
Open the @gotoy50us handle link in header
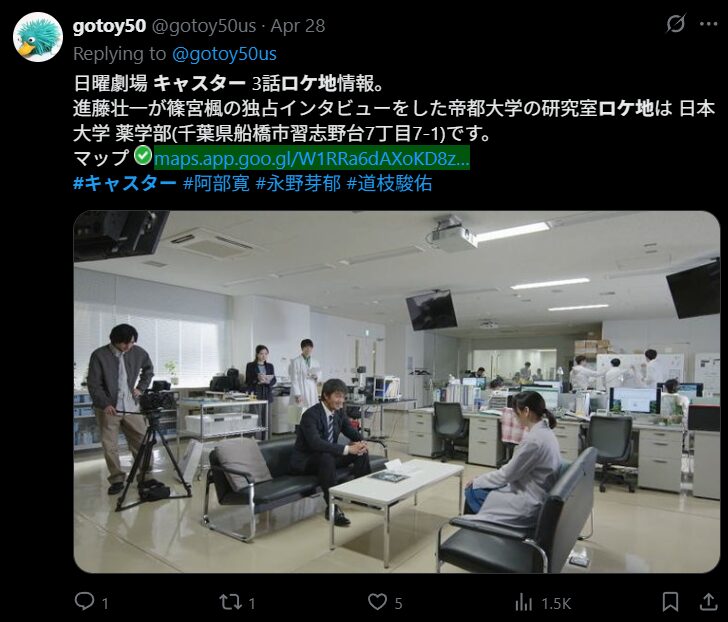coord(204,26)
